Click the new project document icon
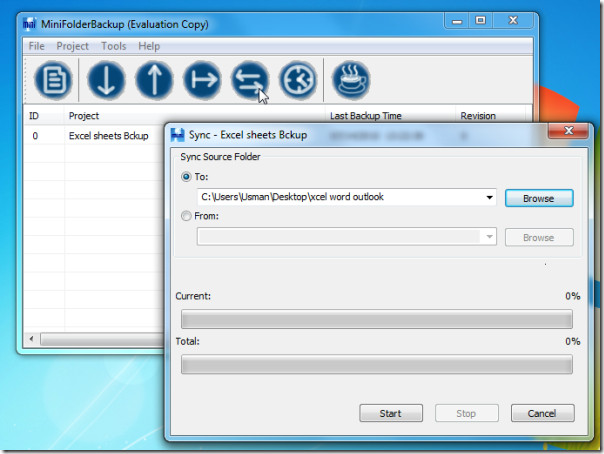 (53, 80)
